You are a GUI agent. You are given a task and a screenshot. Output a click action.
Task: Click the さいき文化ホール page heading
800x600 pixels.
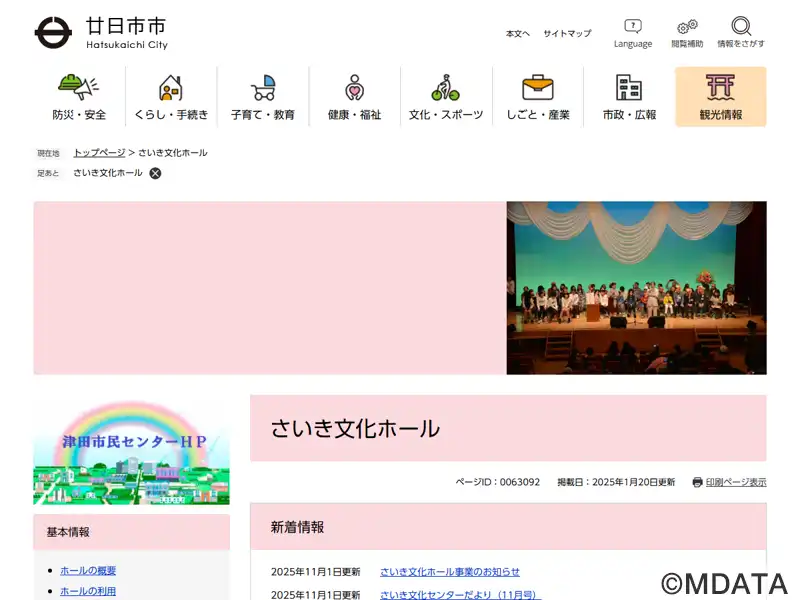click(x=355, y=428)
